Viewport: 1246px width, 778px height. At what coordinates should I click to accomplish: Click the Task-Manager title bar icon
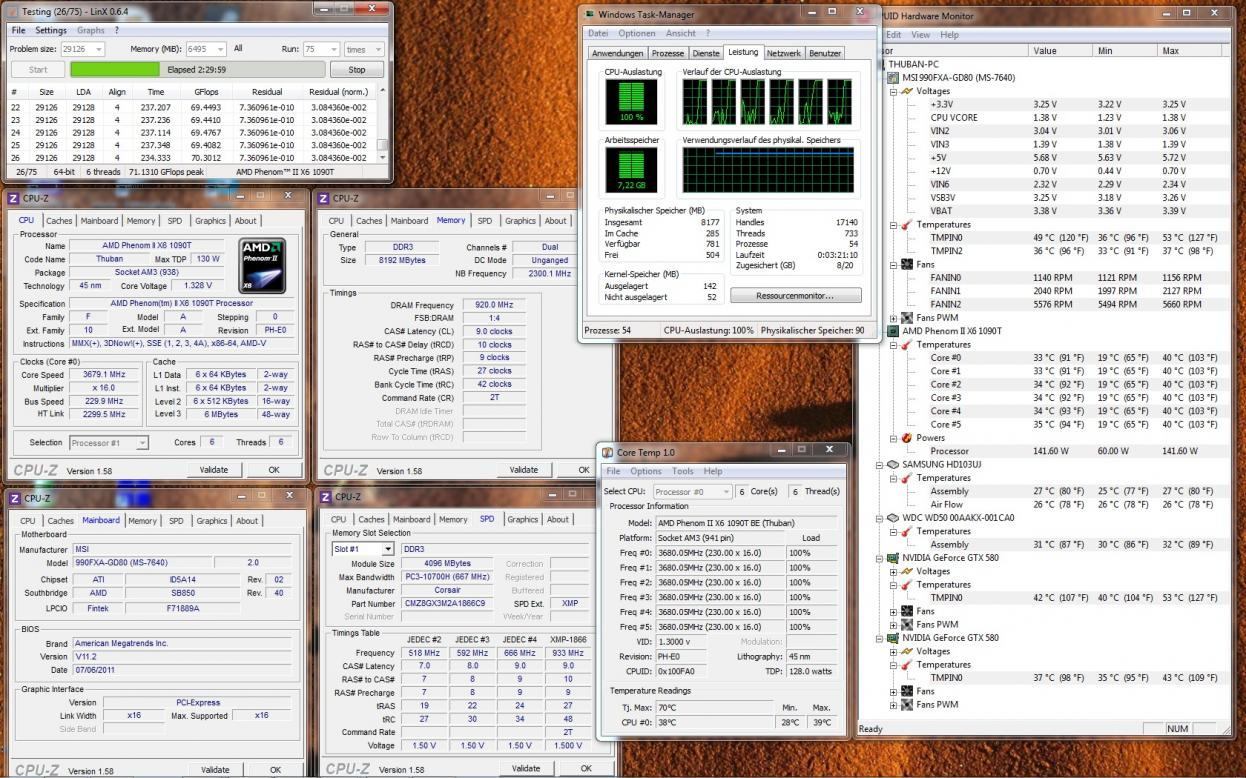(589, 14)
